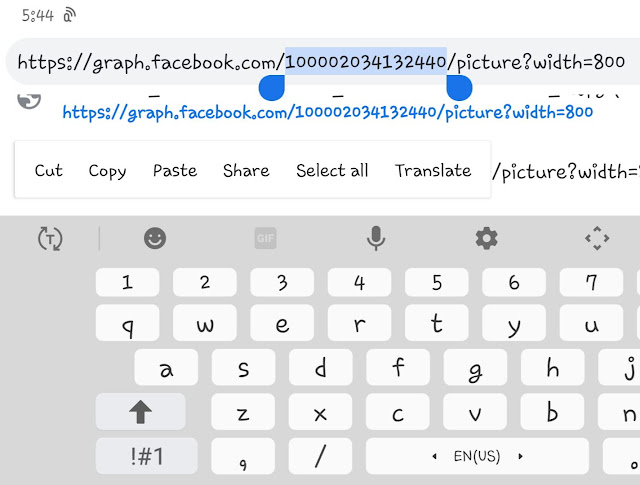Open the suggested graph.facebook.com link
640x485 pixels.
click(x=327, y=112)
